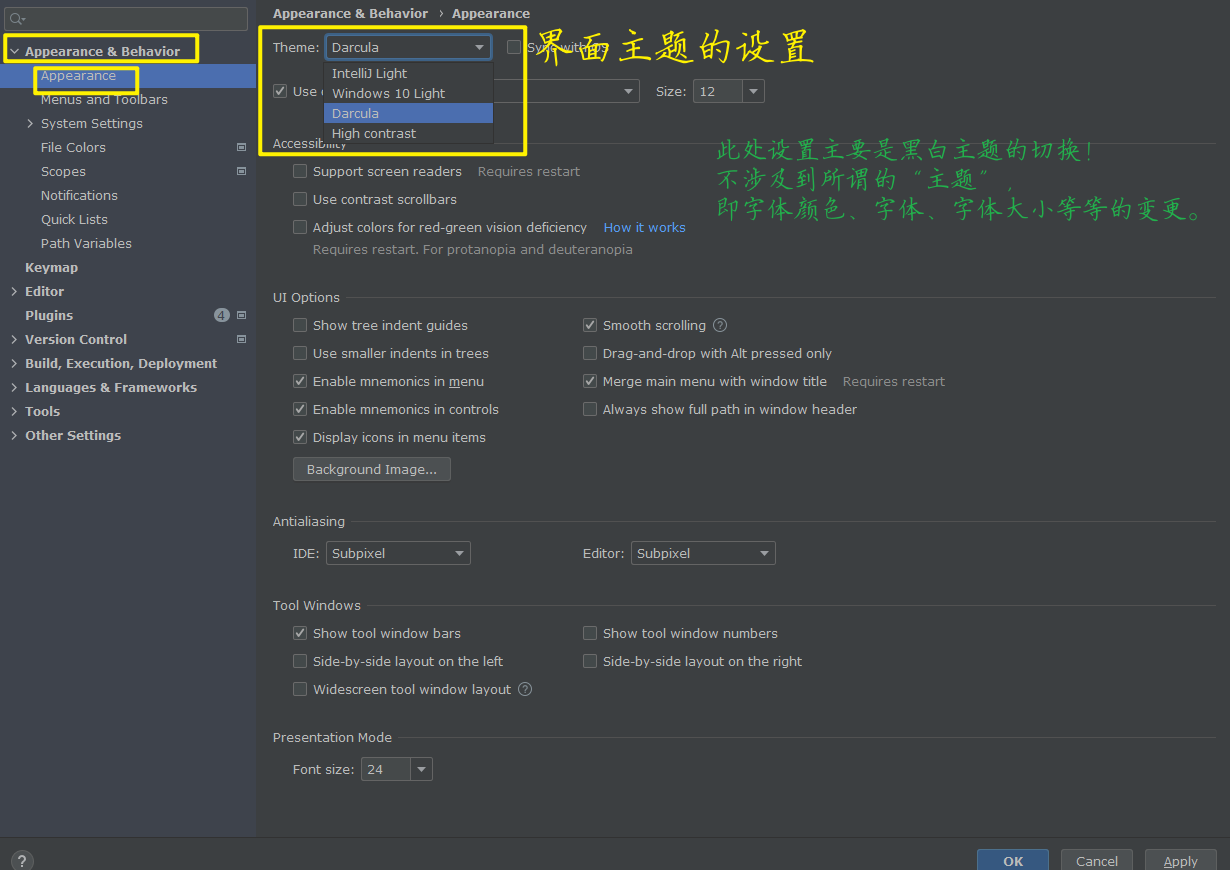Expand System Settings node

pos(30,123)
